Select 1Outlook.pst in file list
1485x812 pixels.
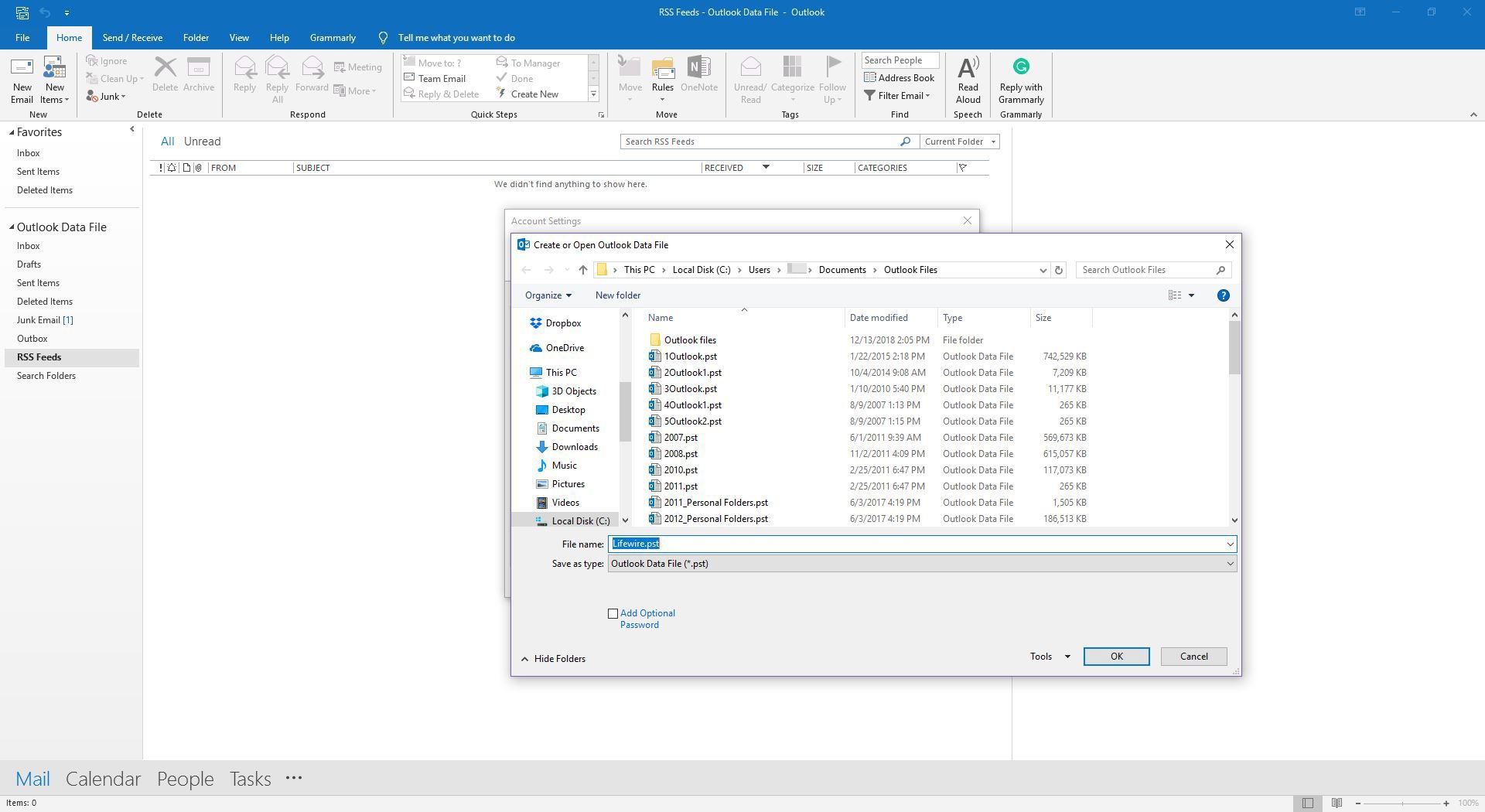point(690,357)
